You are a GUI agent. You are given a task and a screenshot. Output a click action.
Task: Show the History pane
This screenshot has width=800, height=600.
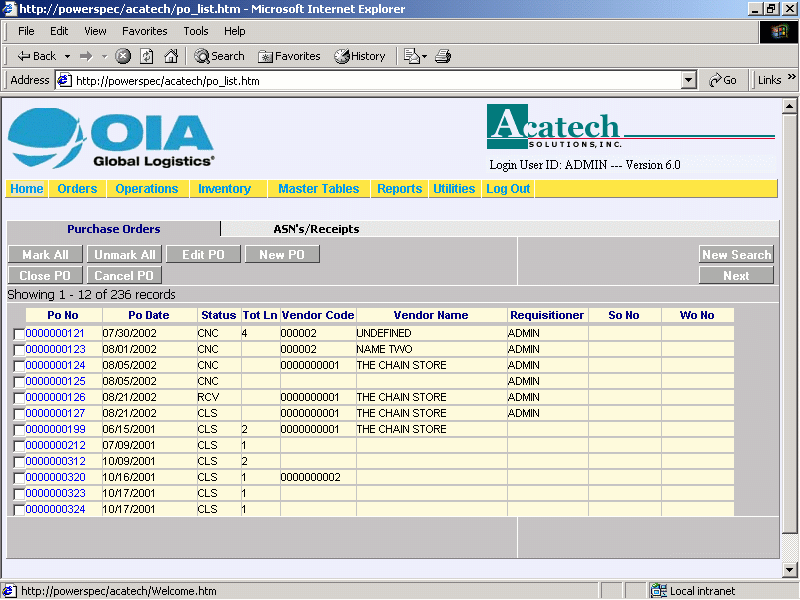tap(360, 56)
